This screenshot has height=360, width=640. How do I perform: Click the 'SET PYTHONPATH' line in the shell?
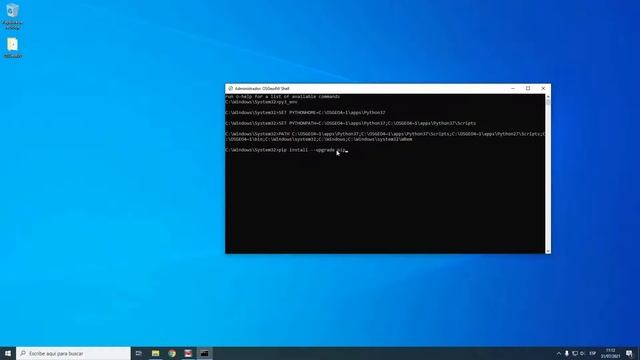pyautogui.click(x=351, y=123)
